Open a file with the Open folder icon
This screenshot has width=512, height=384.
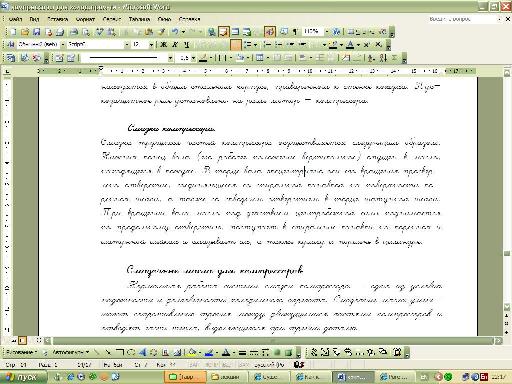pos(24,32)
